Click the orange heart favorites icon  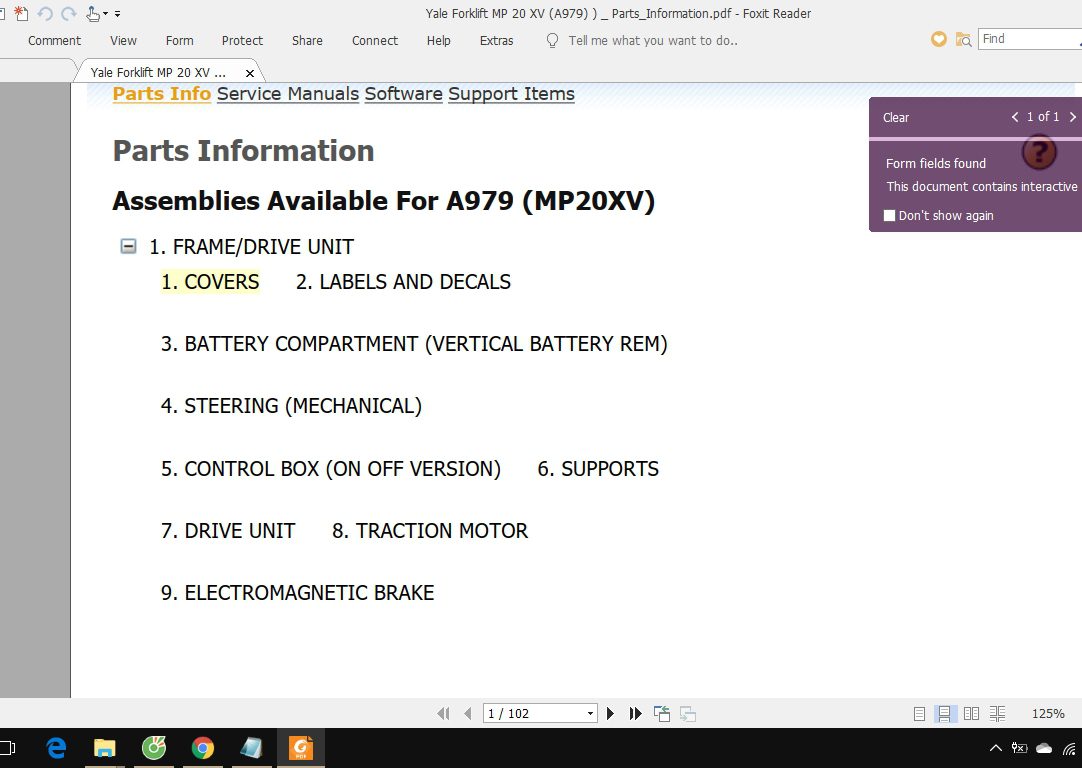(x=938, y=39)
